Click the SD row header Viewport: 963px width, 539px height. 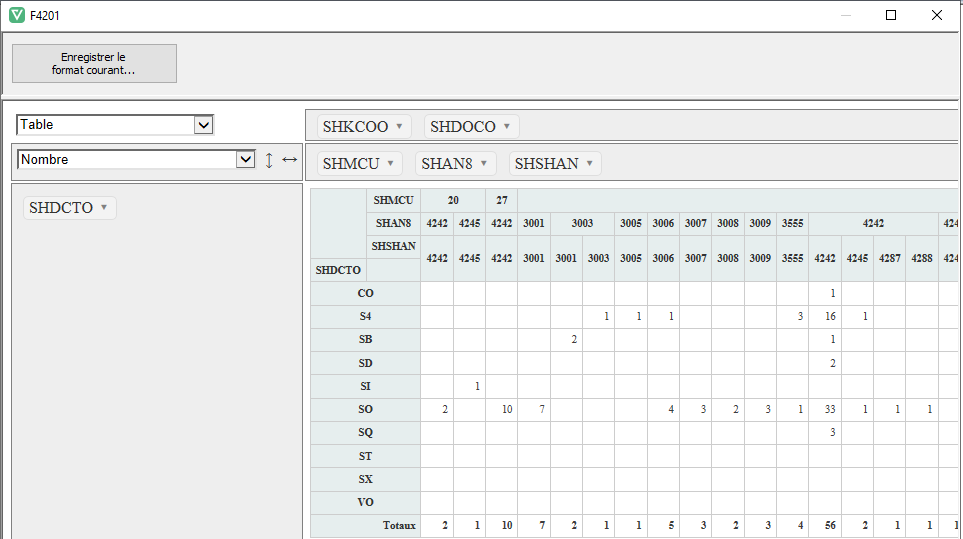365,363
